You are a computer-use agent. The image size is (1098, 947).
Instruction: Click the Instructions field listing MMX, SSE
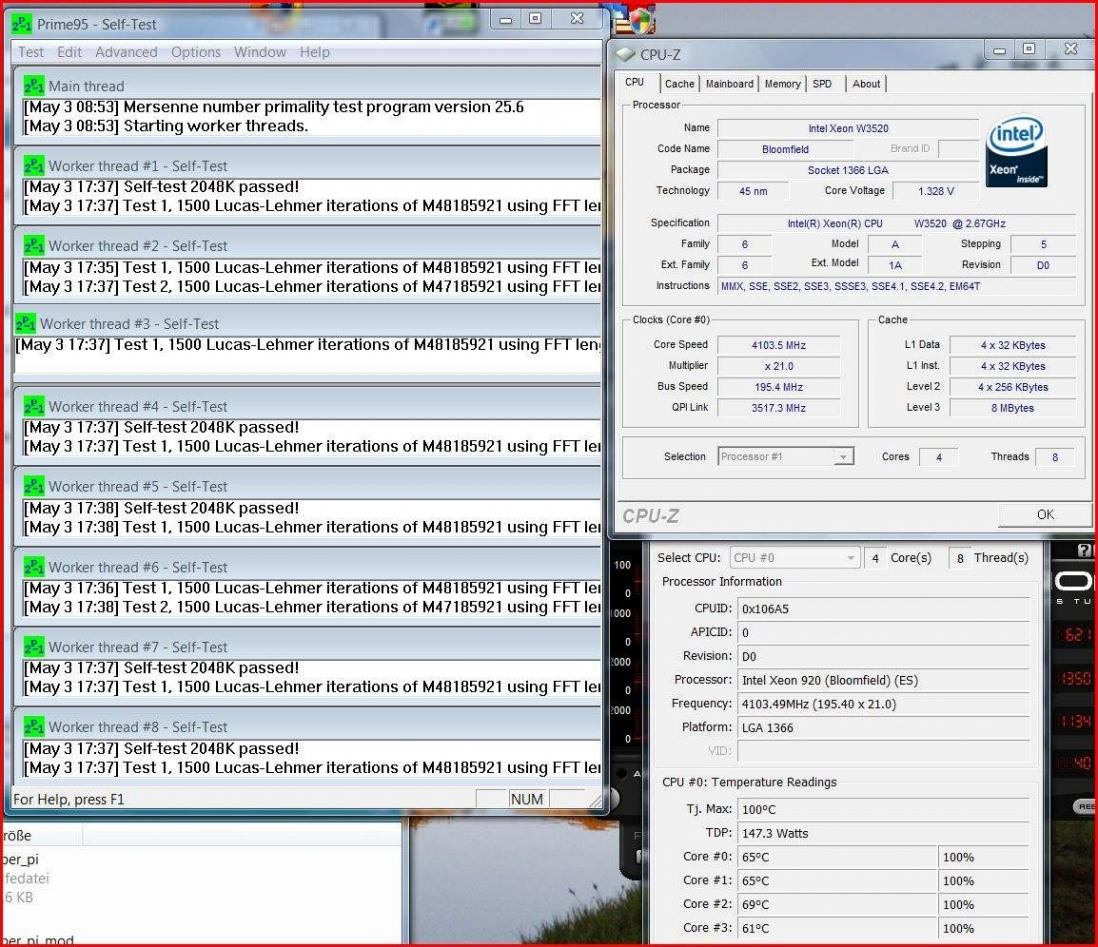point(897,286)
